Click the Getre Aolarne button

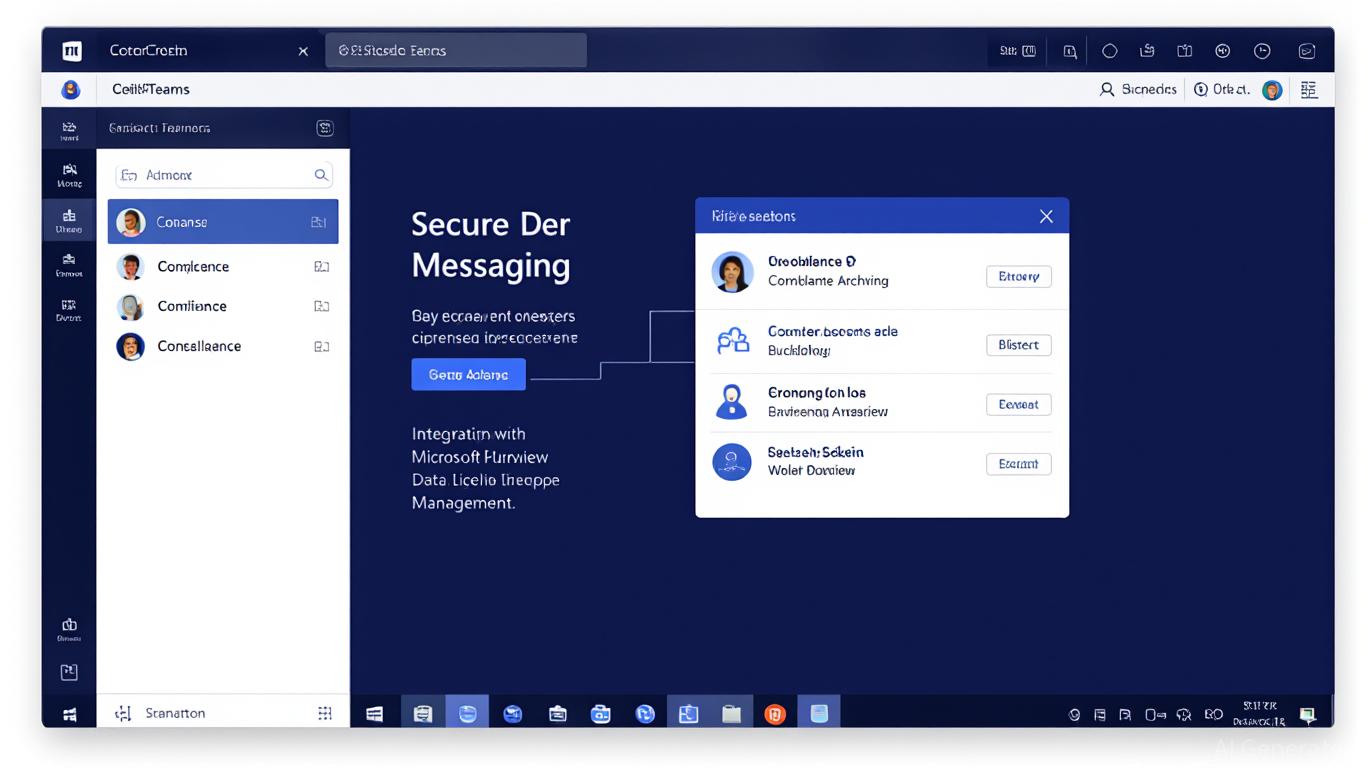pyautogui.click(x=468, y=375)
